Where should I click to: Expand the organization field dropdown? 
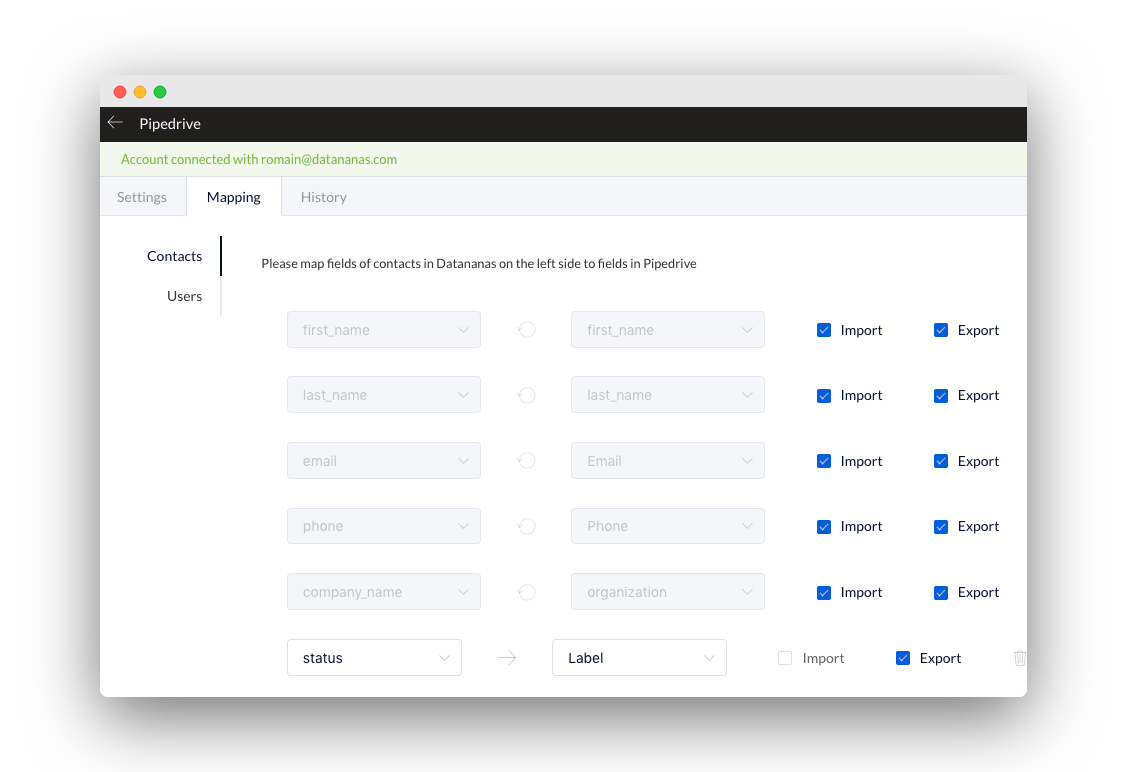point(668,592)
